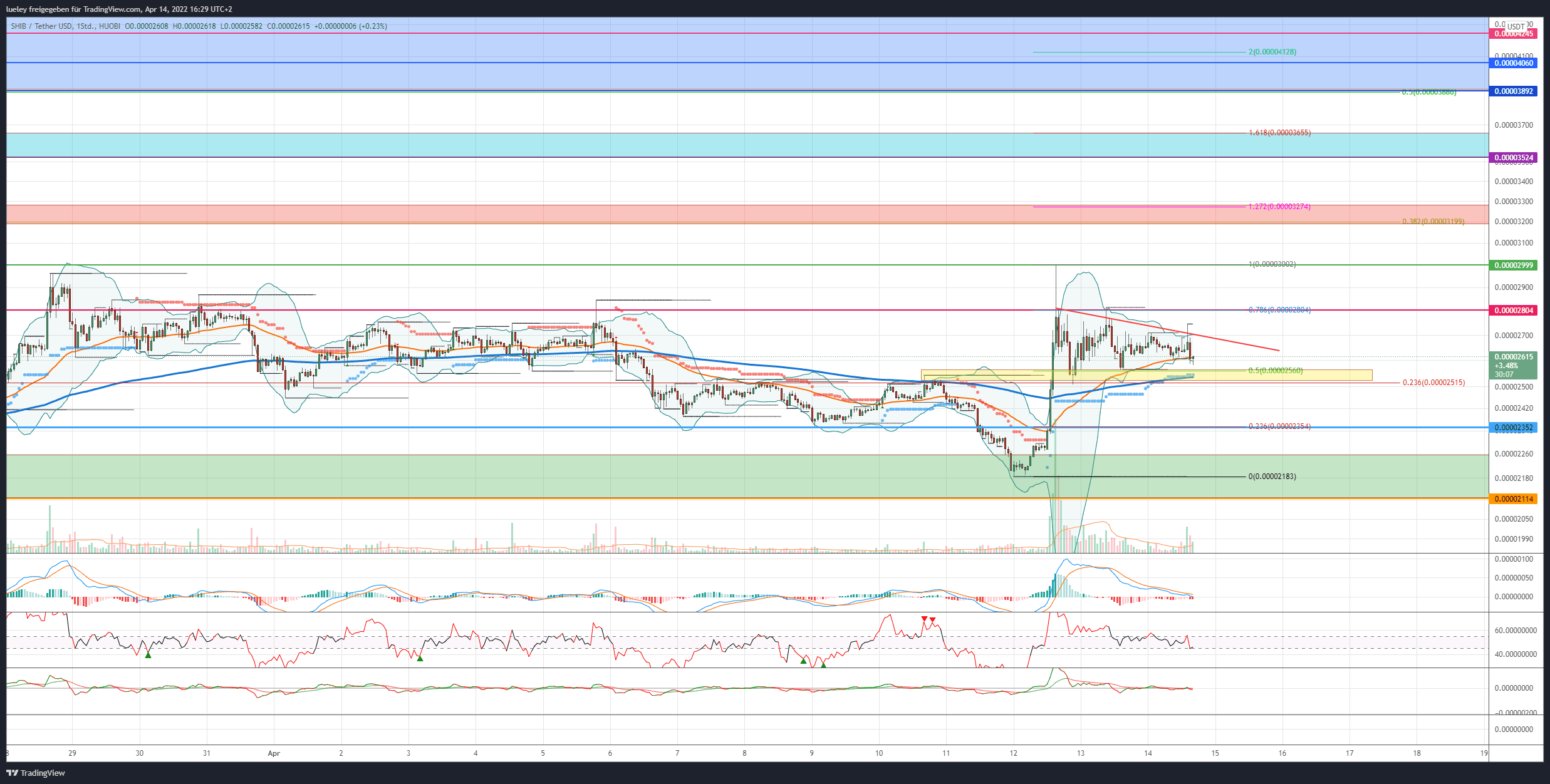Click the Fibonacci 0.236(0.00002515) level label

[1433, 383]
